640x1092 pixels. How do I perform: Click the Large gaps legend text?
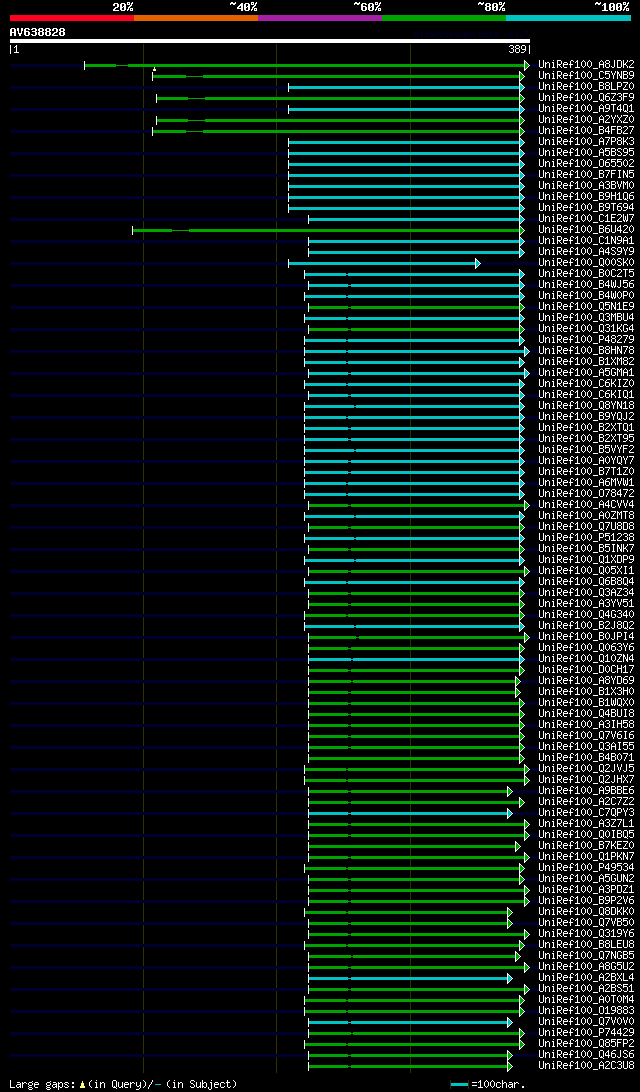[123, 1084]
